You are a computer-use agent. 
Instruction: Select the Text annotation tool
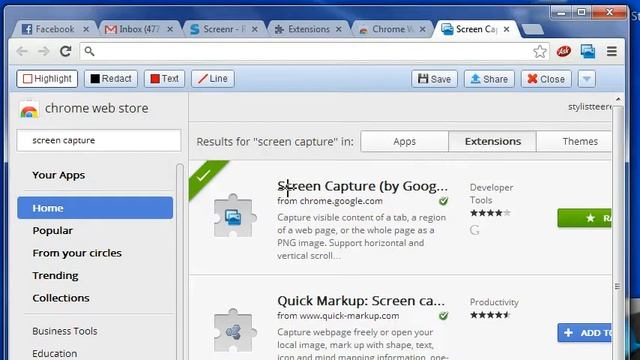[x=164, y=79]
